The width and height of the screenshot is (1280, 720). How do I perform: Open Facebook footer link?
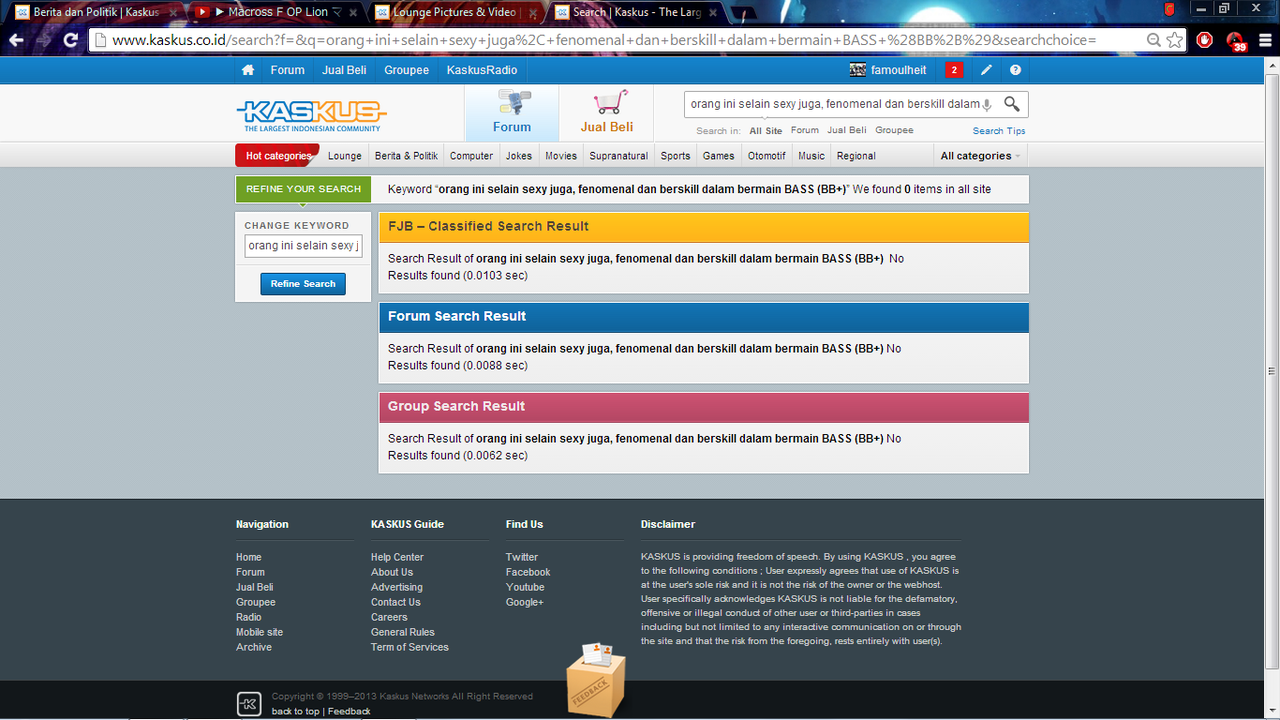[528, 572]
